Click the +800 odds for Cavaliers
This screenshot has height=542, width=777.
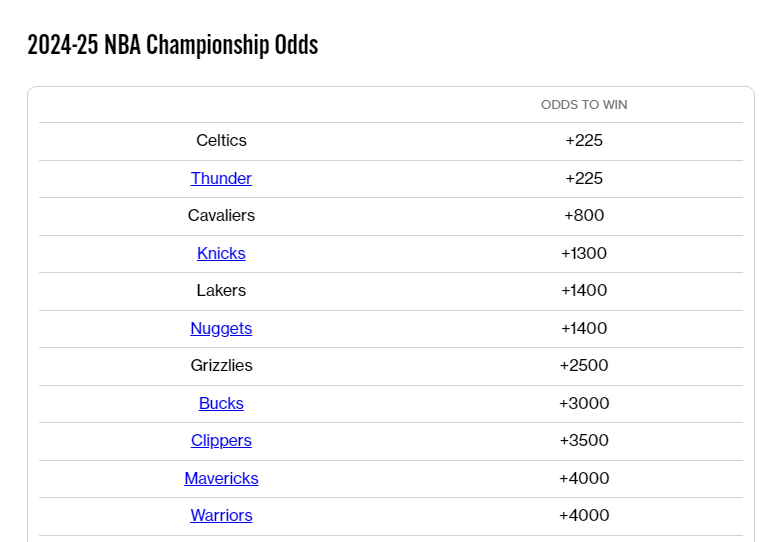[x=584, y=215]
